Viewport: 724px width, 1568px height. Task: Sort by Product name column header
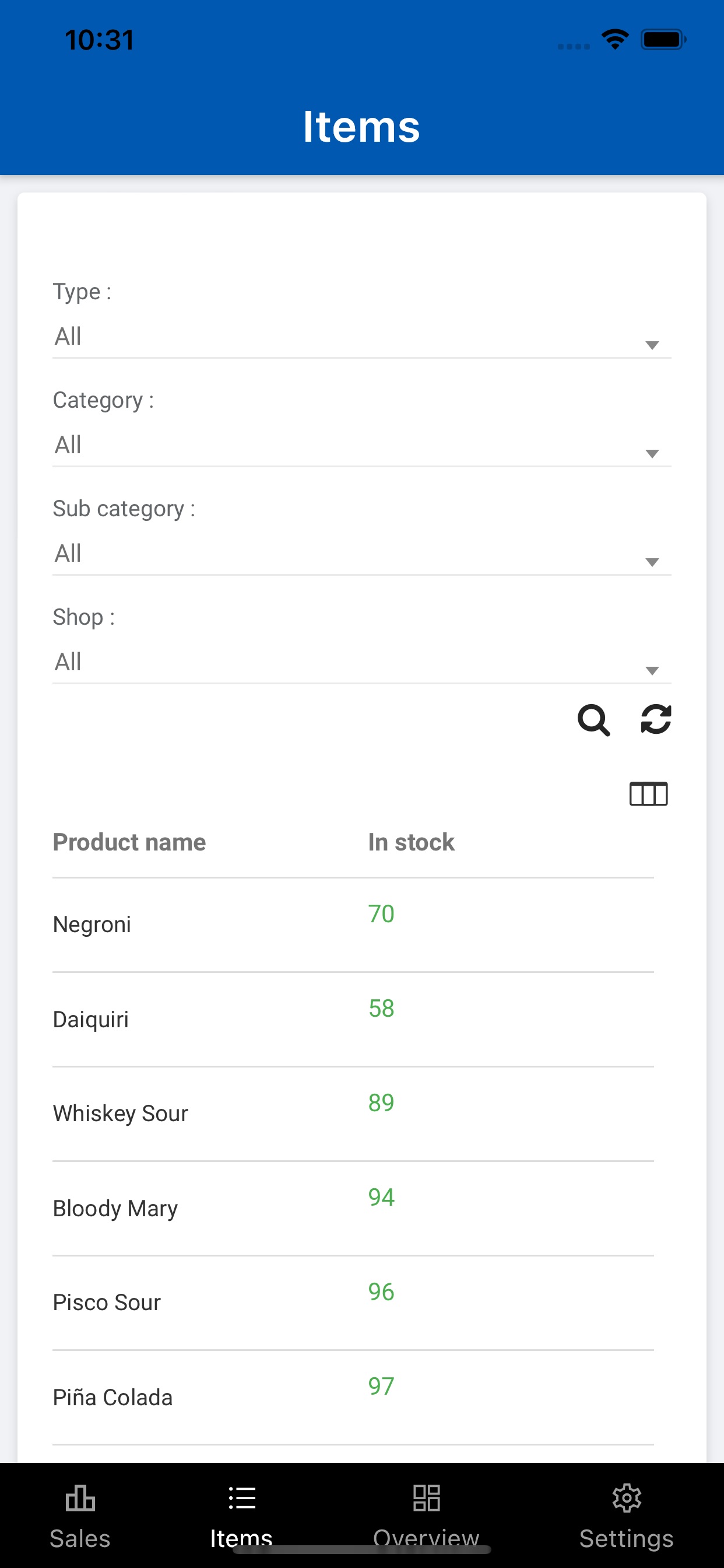129,842
